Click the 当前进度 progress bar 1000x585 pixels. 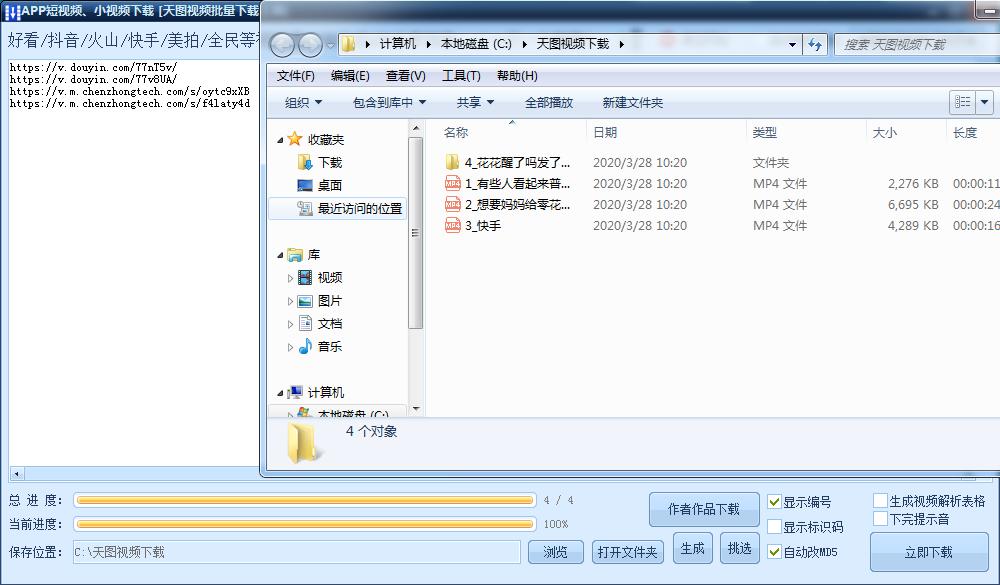coord(305,524)
